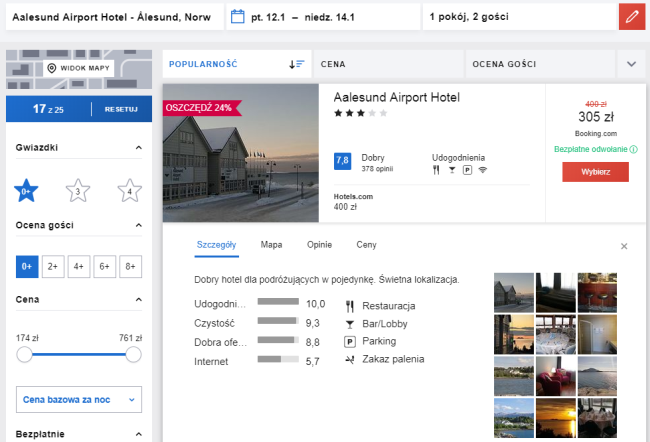
Task: Select guest rating 0+ filter
Action: [x=27, y=266]
